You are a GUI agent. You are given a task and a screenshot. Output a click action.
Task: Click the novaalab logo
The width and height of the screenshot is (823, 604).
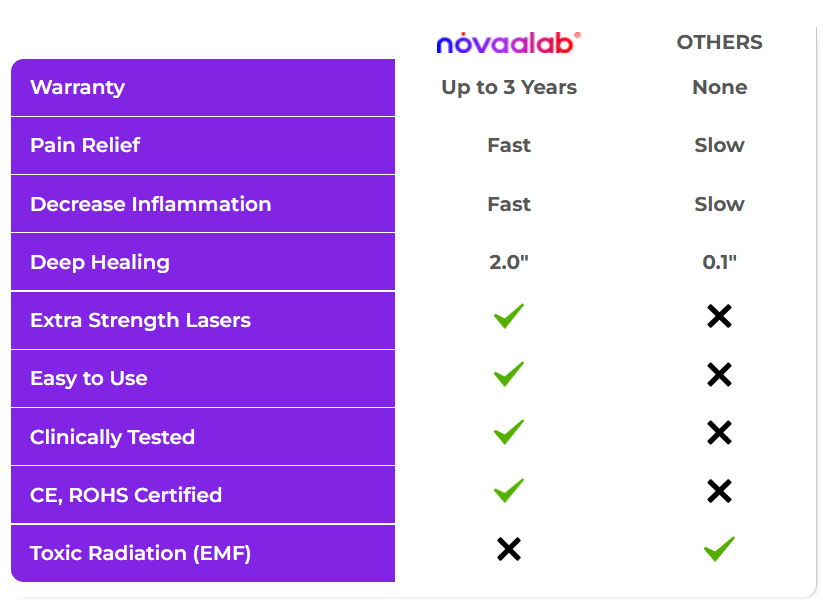[x=509, y=43]
